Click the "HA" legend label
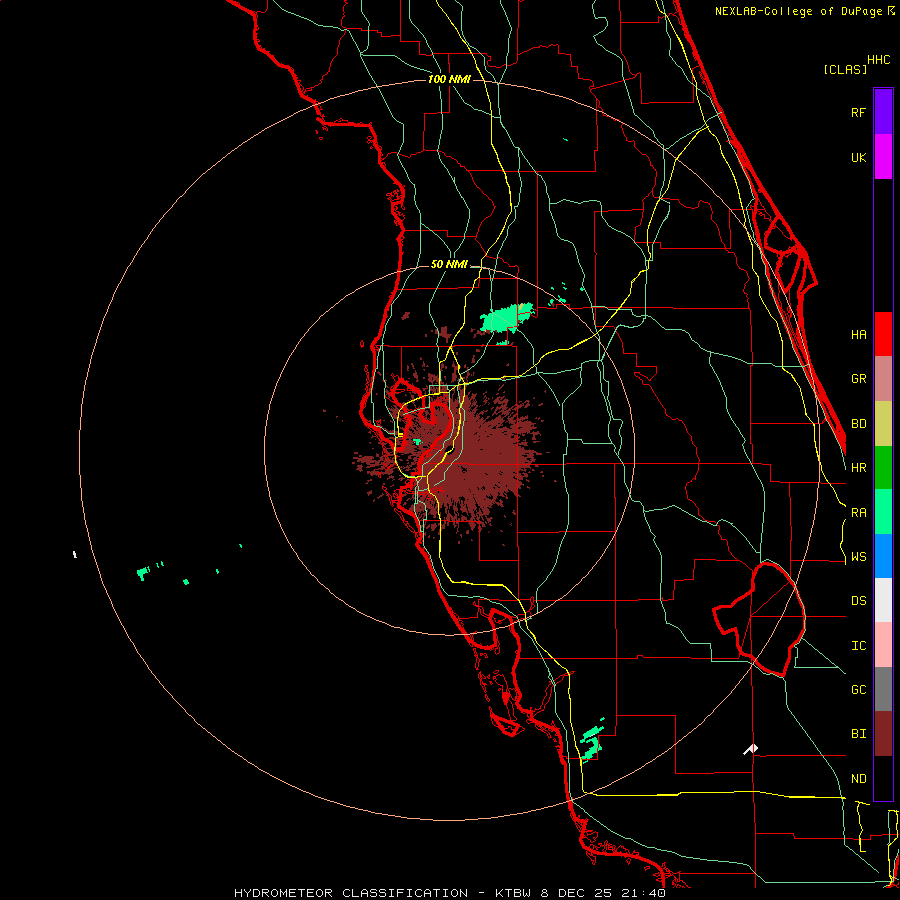 point(858,334)
